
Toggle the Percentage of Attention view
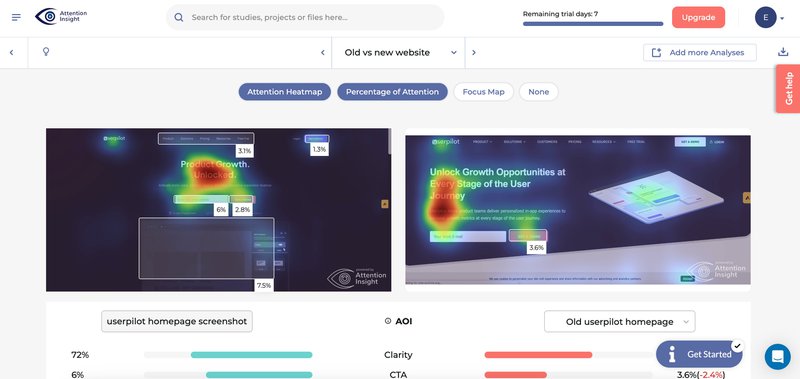pyautogui.click(x=392, y=92)
